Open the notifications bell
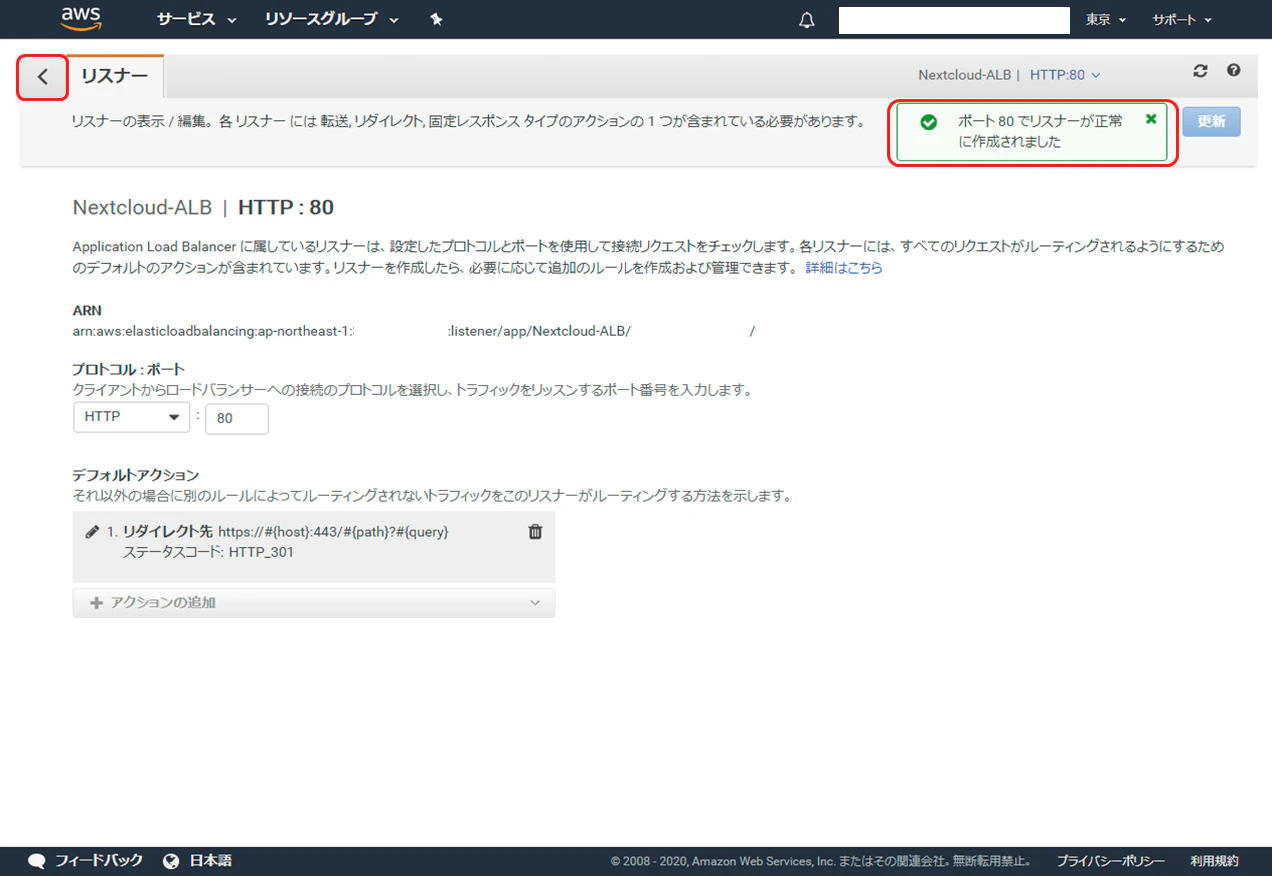1272x876 pixels. (x=807, y=20)
